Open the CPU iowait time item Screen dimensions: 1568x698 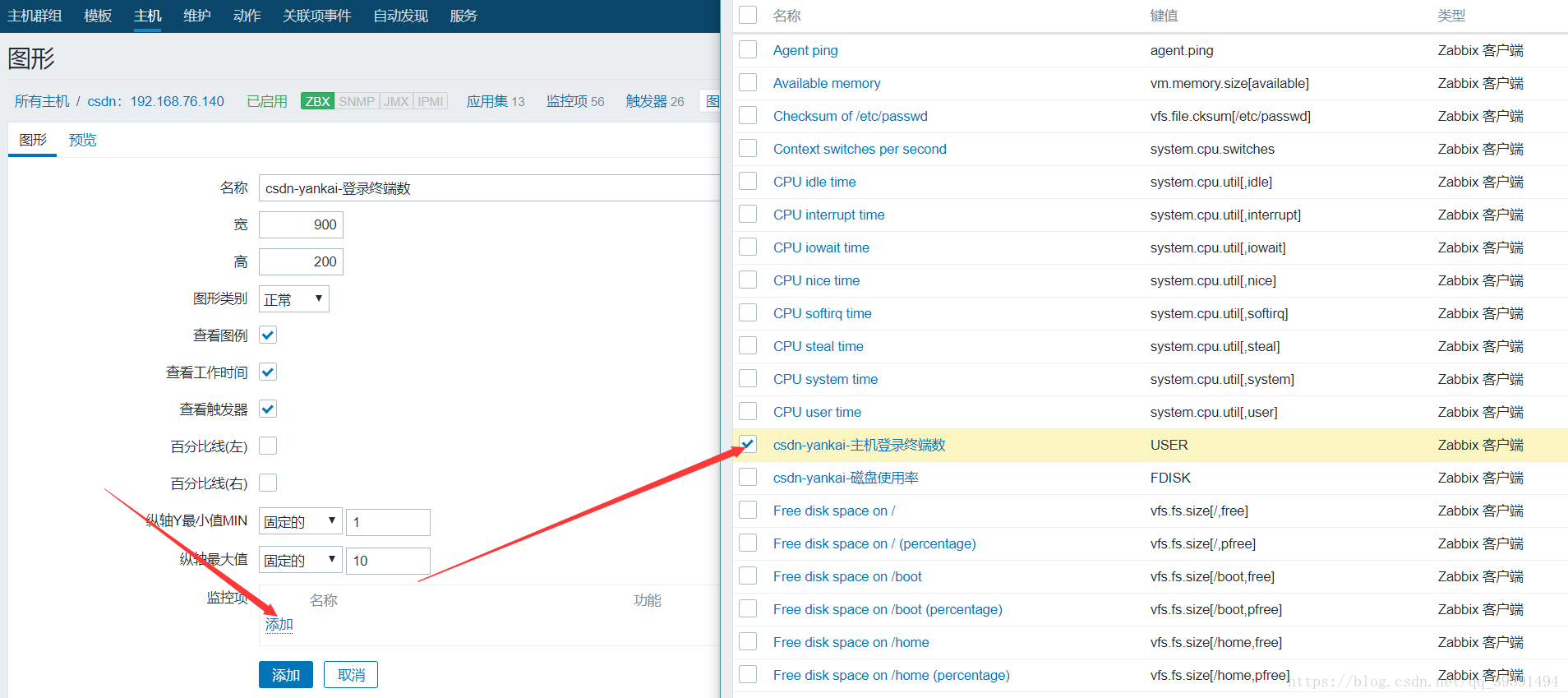point(821,247)
